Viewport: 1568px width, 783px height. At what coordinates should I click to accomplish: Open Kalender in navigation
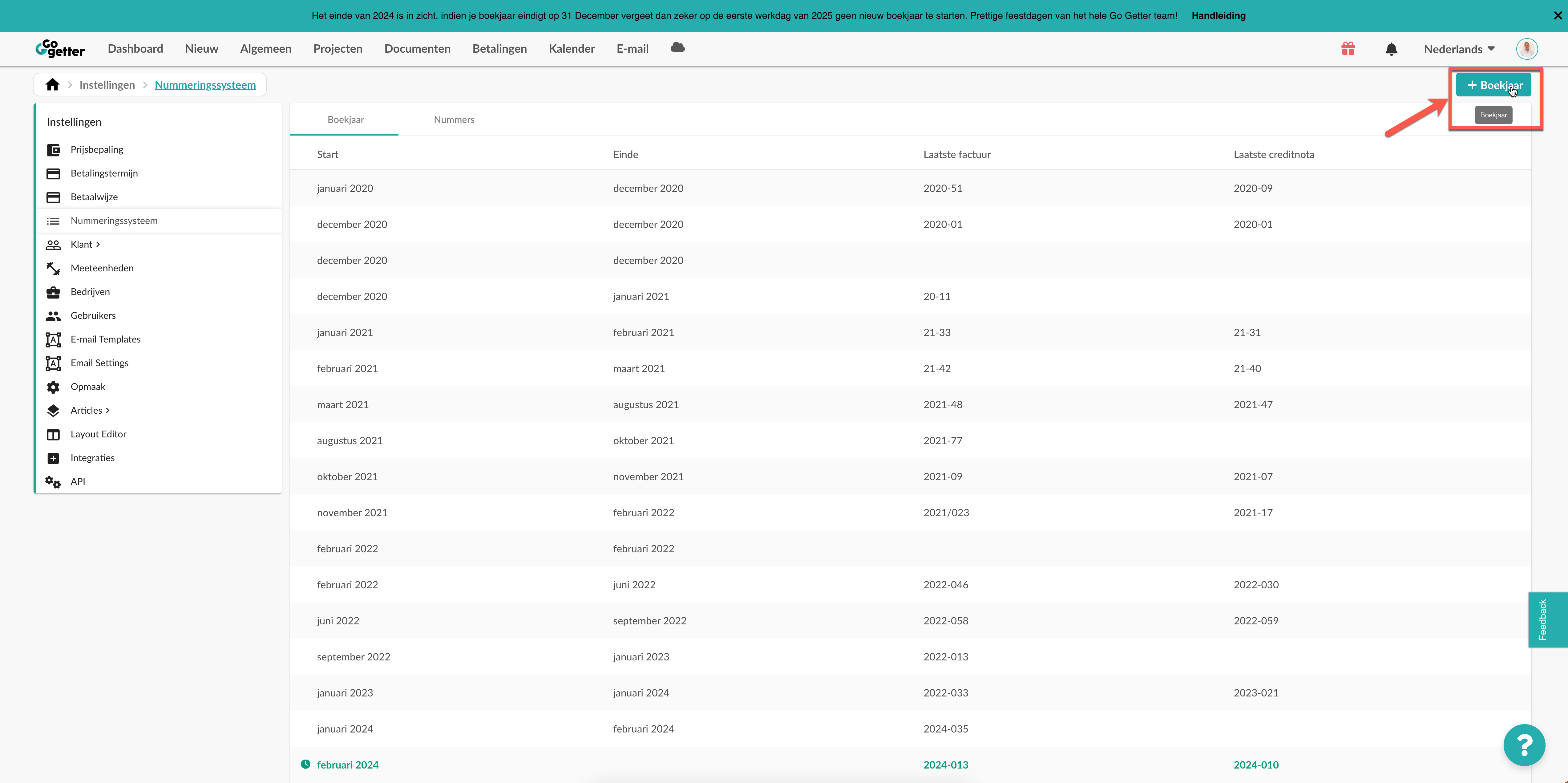572,49
